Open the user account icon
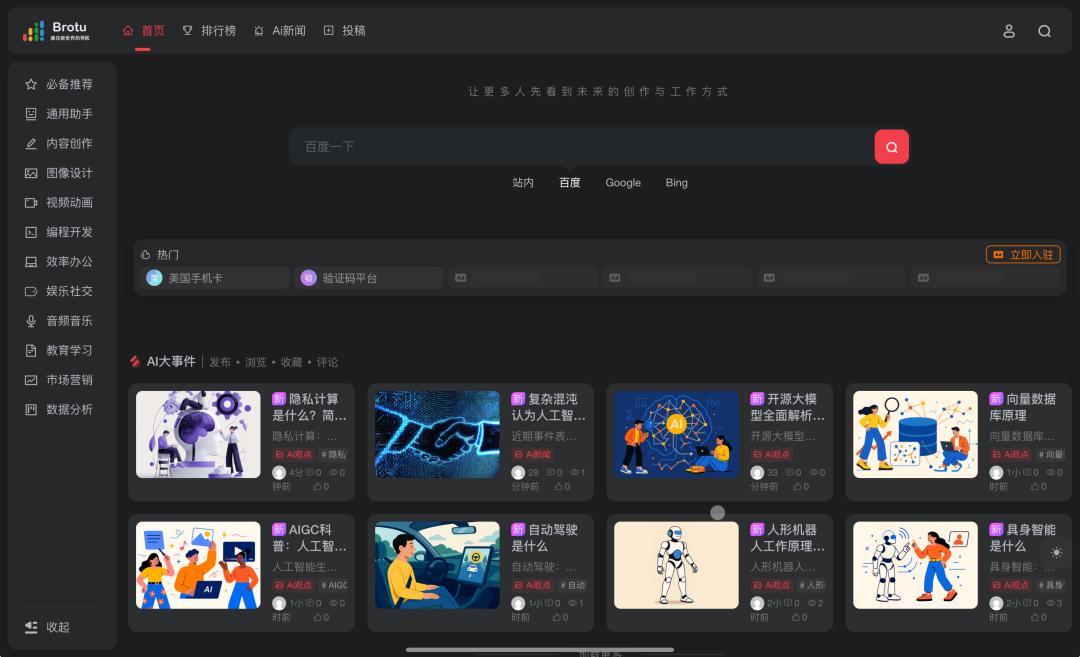Image resolution: width=1080 pixels, height=657 pixels. click(1008, 31)
